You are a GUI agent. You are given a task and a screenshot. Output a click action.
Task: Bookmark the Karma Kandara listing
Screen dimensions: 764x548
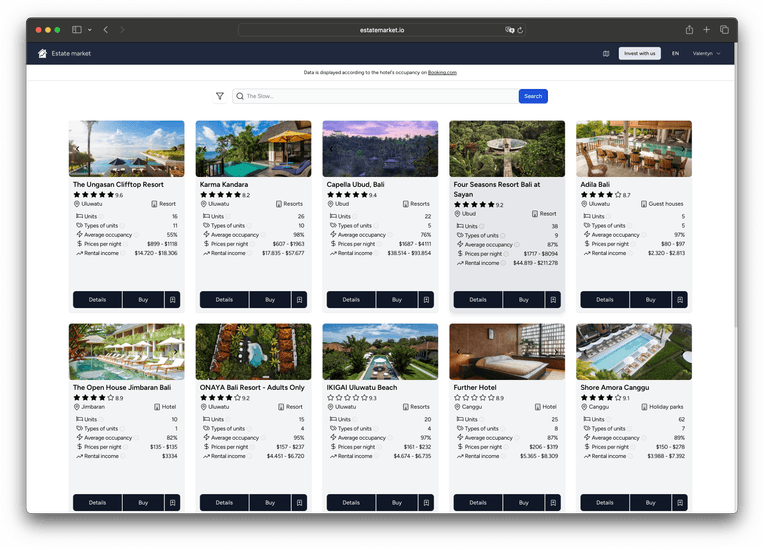299,300
